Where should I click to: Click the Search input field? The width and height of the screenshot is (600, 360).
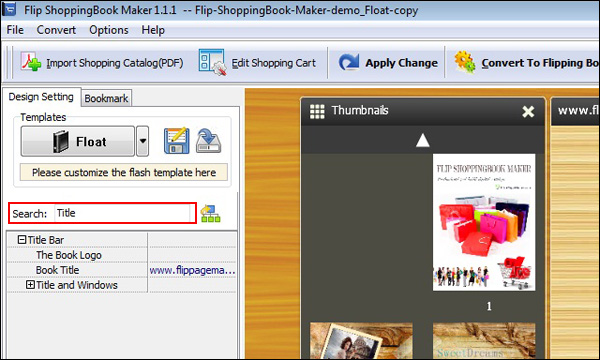(x=123, y=213)
